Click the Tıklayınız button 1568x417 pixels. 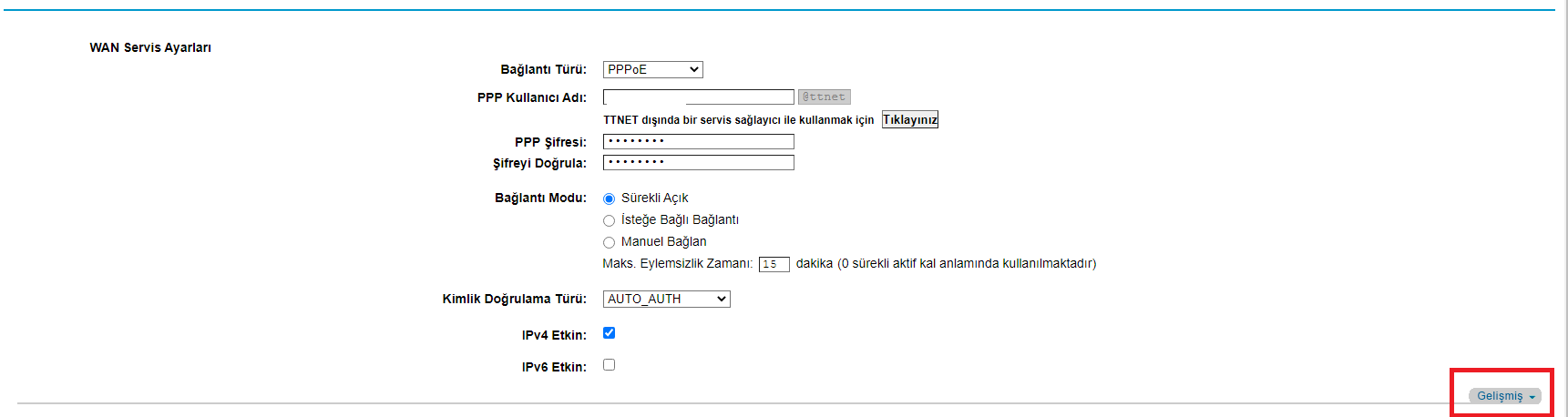pyautogui.click(x=909, y=119)
